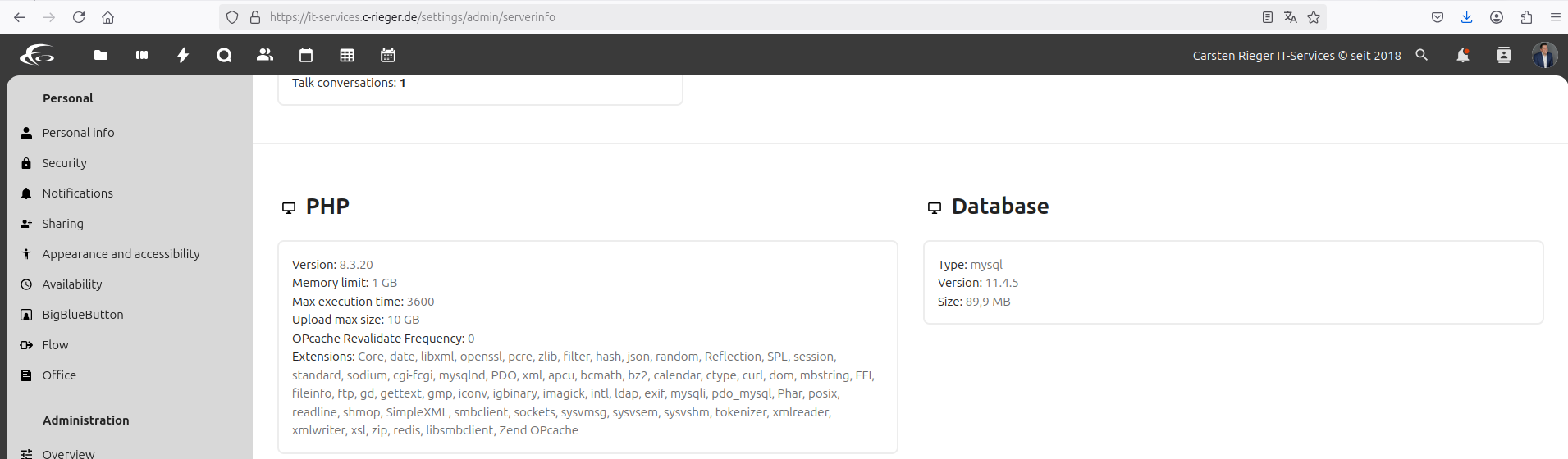Image resolution: width=1568 pixels, height=459 pixels.
Task: Open the Contacts people icon
Action: coord(265,55)
